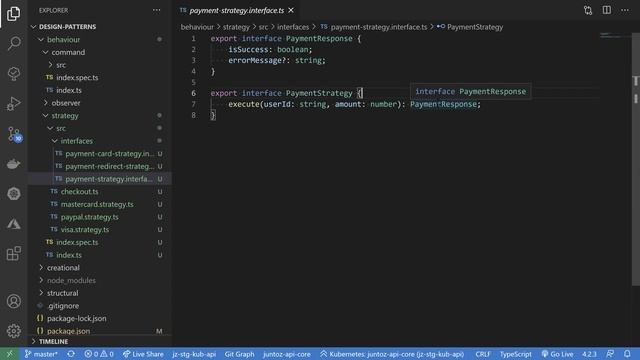Open notifications bell in status bar
Screen dimensions: 640x360
pyautogui.click(x=627, y=354)
